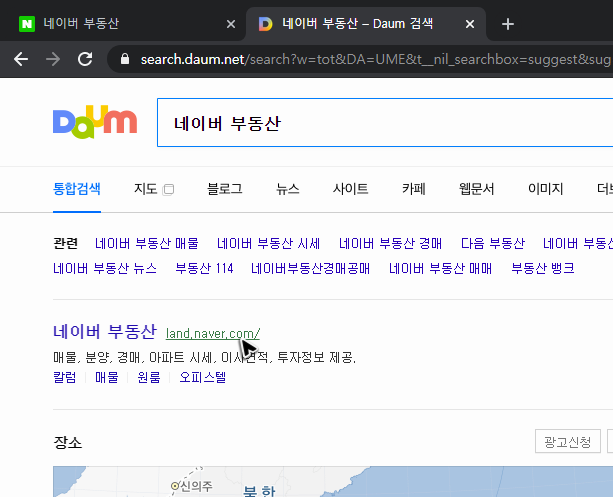
Task: Click related search 다음 부동산
Action: pos(493,243)
